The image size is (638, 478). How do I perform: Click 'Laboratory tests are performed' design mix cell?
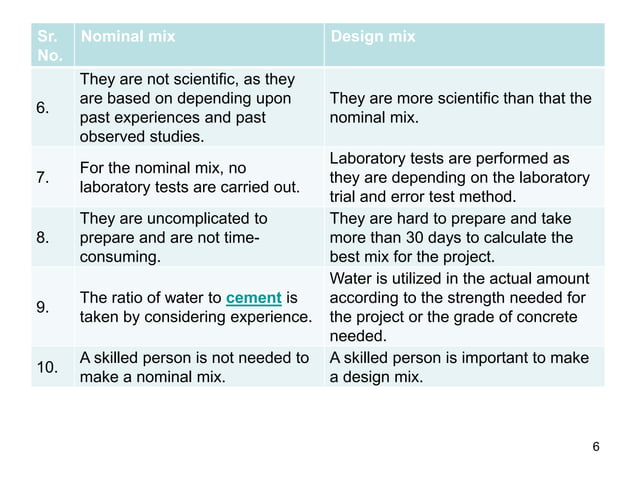pos(462,177)
